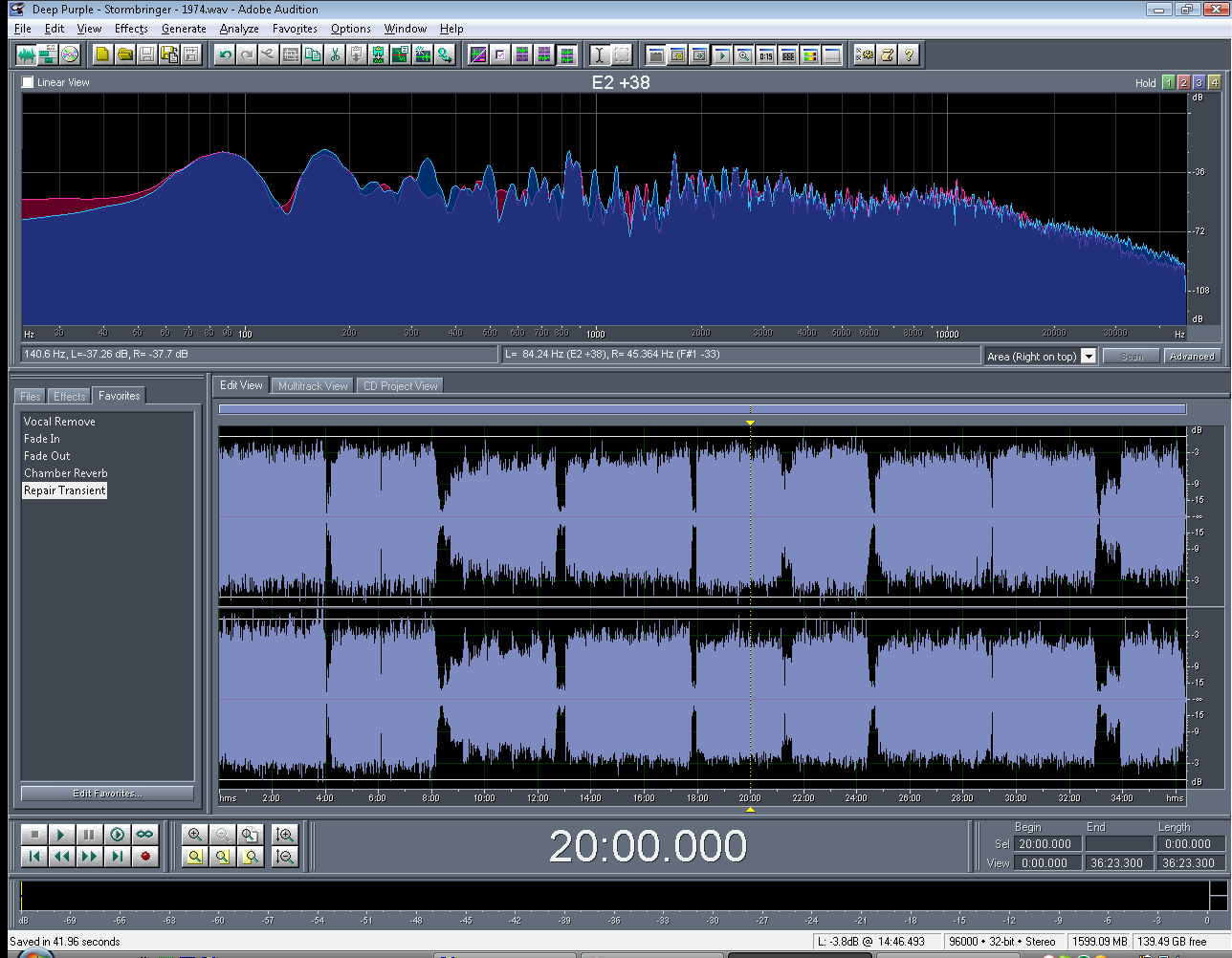Go to end with skip-forward button

(117, 857)
